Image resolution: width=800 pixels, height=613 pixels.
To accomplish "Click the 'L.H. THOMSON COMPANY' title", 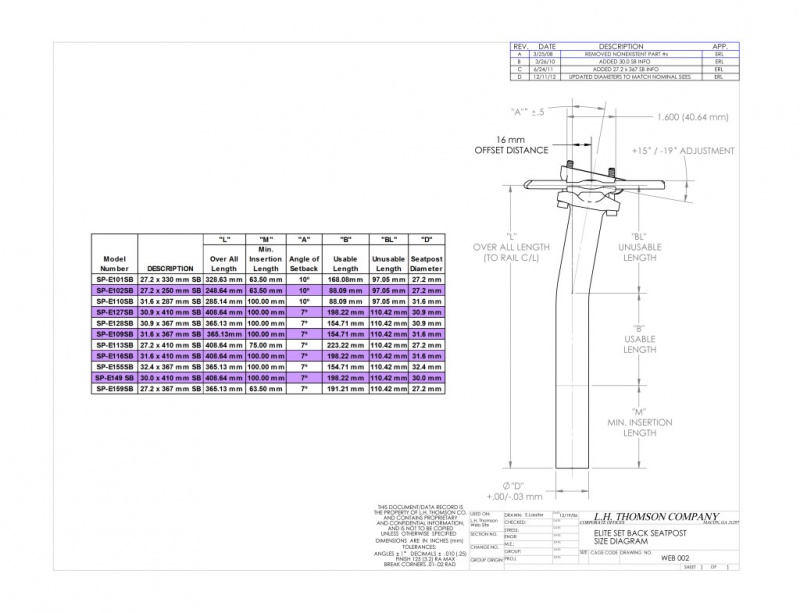I will click(656, 517).
